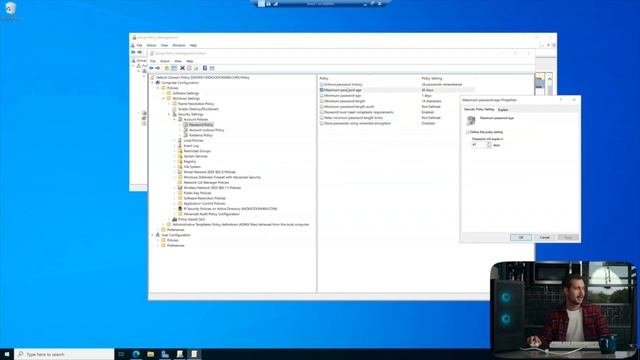Click the Scripts (Startup/Shutdown) icon
The height and width of the screenshot is (360, 640).
[174, 109]
